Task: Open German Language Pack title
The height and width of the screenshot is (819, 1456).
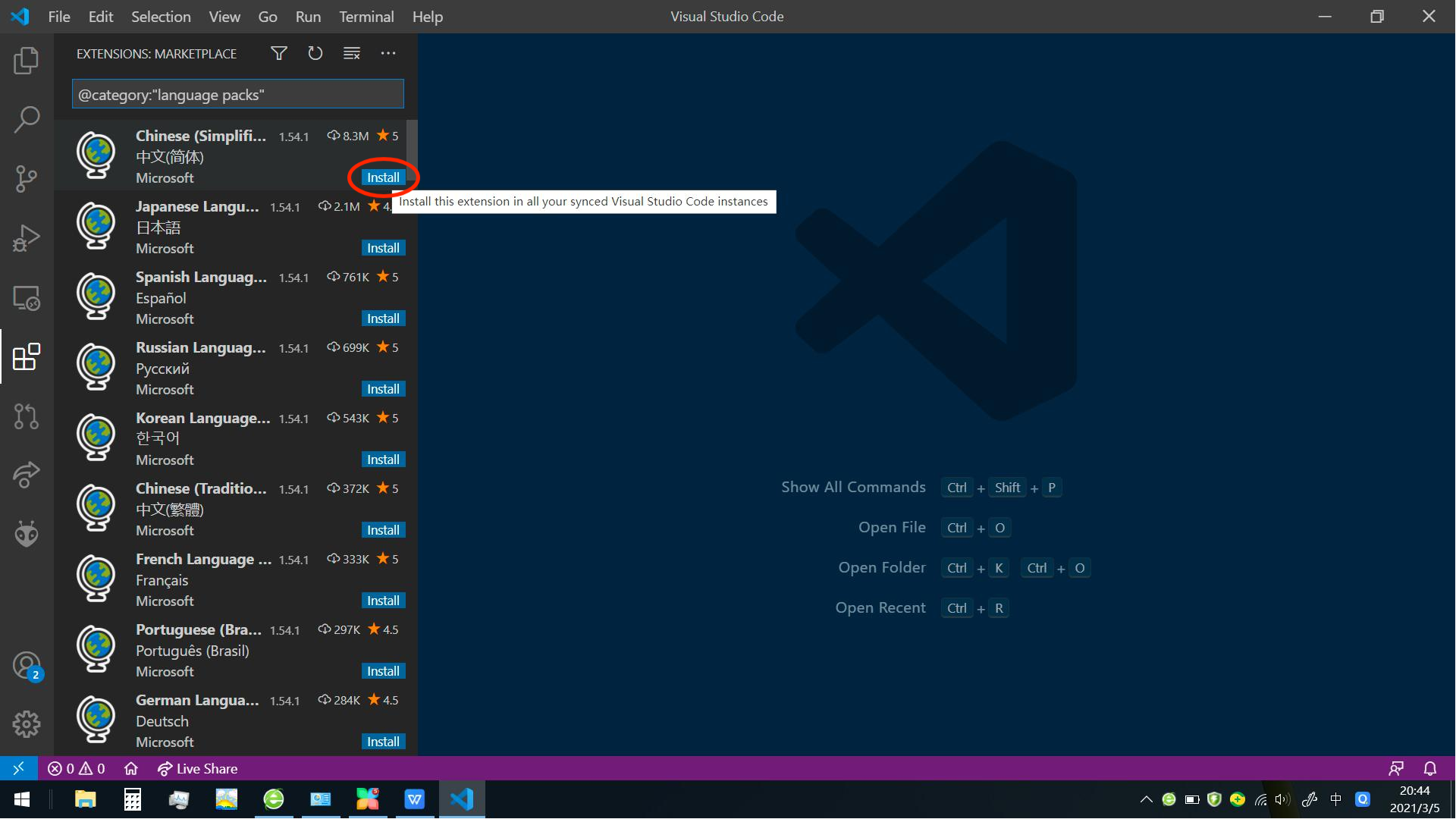Action: tap(197, 700)
